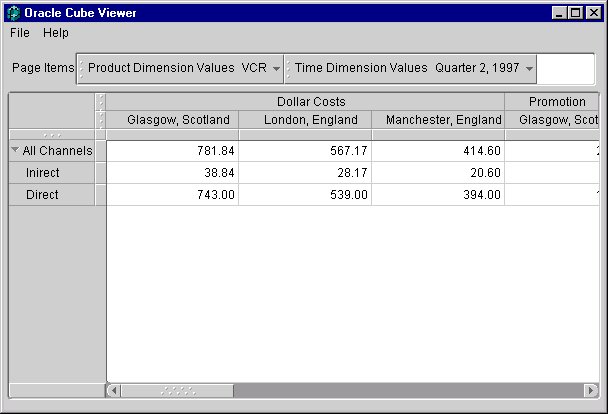The image size is (608, 414).
Task: Select cell value 394.00
Action: (x=438, y=195)
